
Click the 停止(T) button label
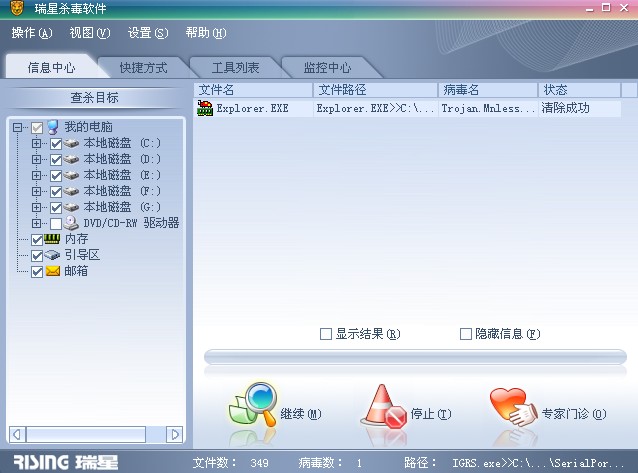tap(431, 414)
